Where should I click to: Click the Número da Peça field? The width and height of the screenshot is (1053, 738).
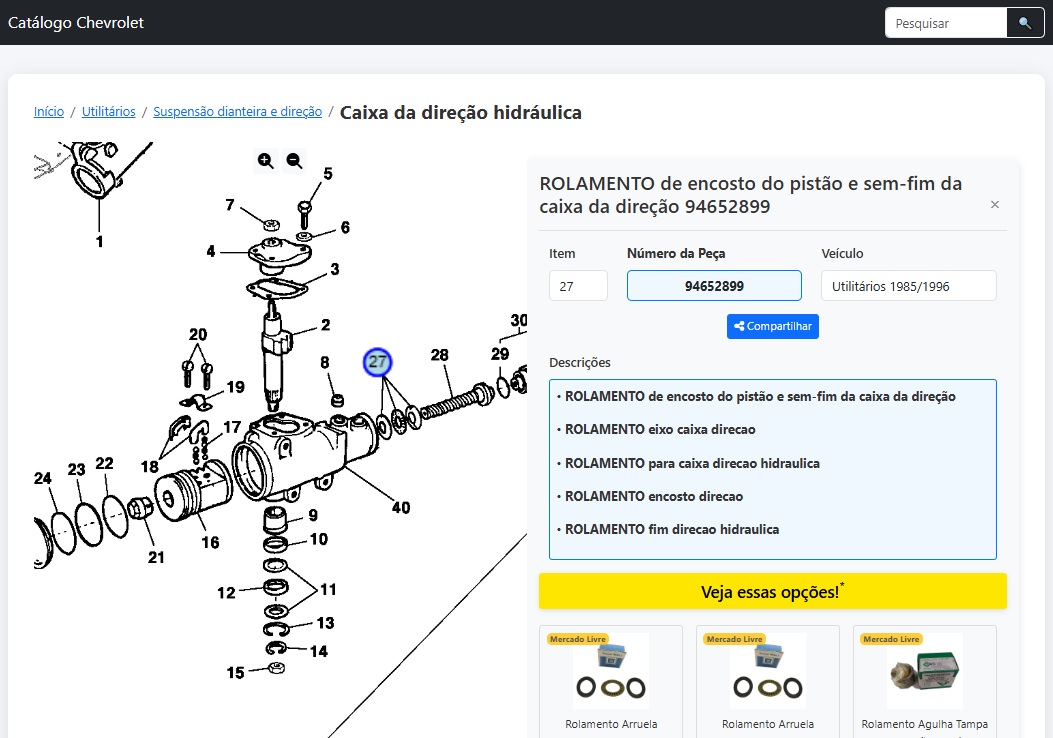[714, 286]
